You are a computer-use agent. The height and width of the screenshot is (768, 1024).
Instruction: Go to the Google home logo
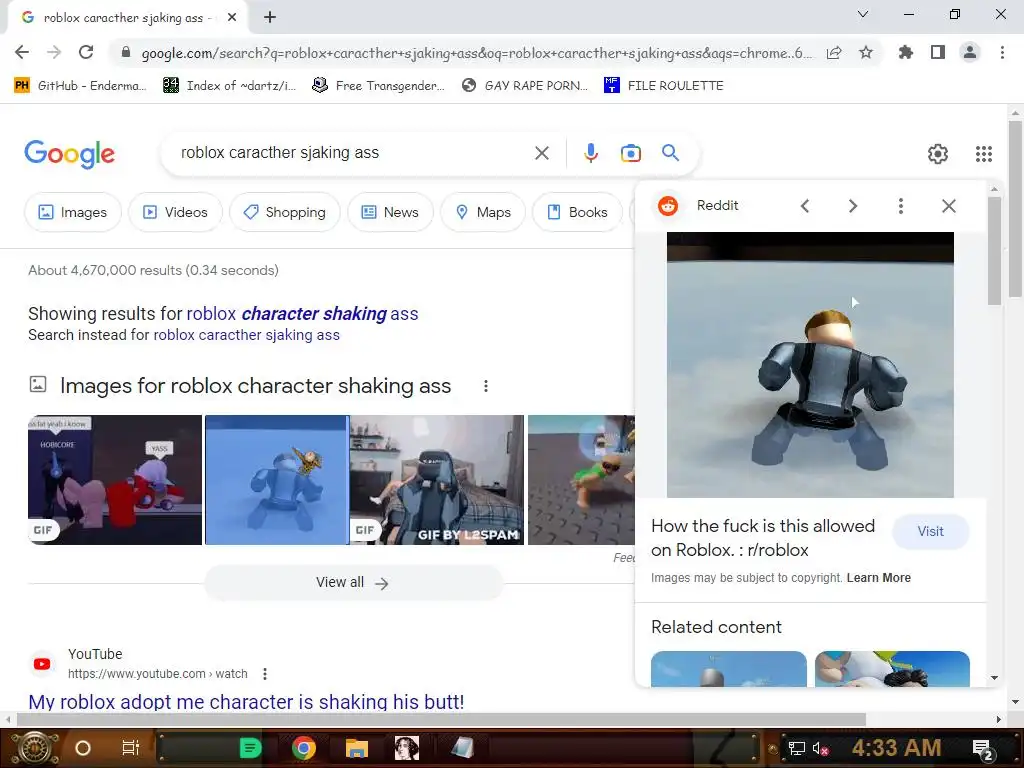(69, 153)
